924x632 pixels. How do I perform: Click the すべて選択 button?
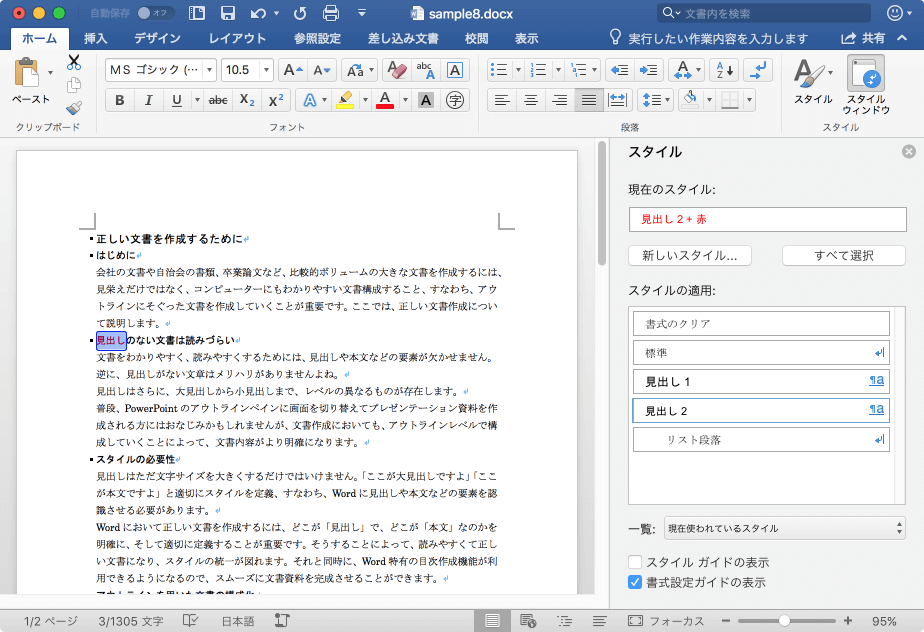click(x=843, y=255)
